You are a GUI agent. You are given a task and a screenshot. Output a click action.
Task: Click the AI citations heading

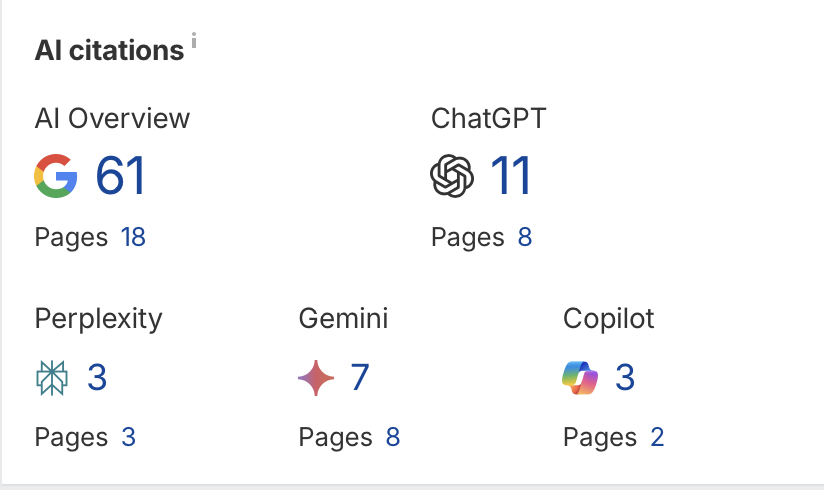(x=109, y=50)
